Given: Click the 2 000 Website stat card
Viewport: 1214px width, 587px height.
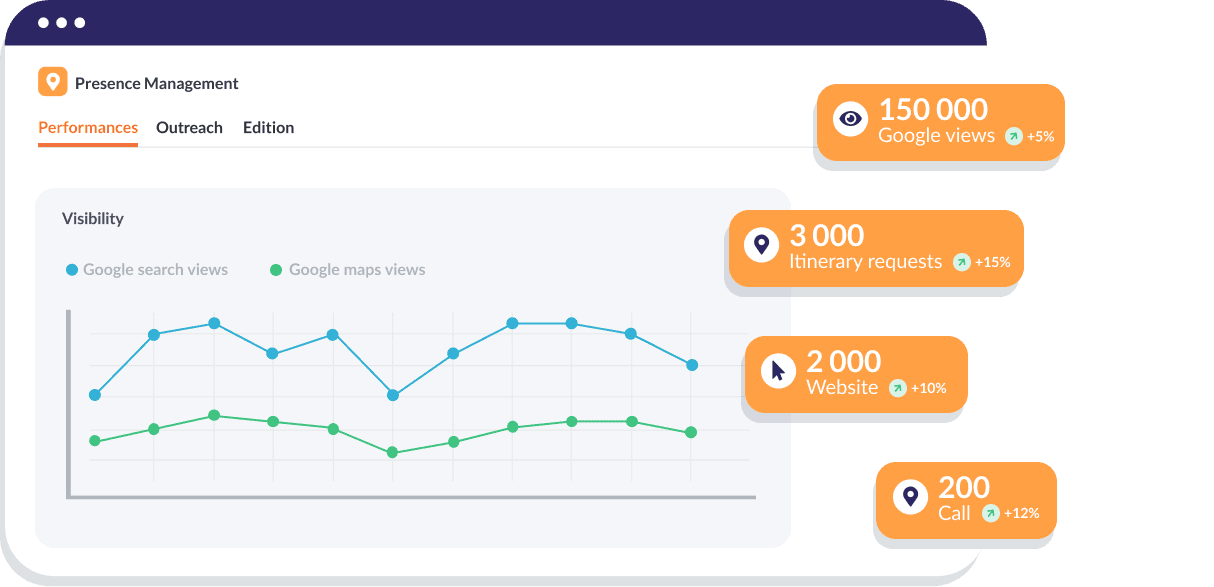Looking at the screenshot, I should pos(855,373).
